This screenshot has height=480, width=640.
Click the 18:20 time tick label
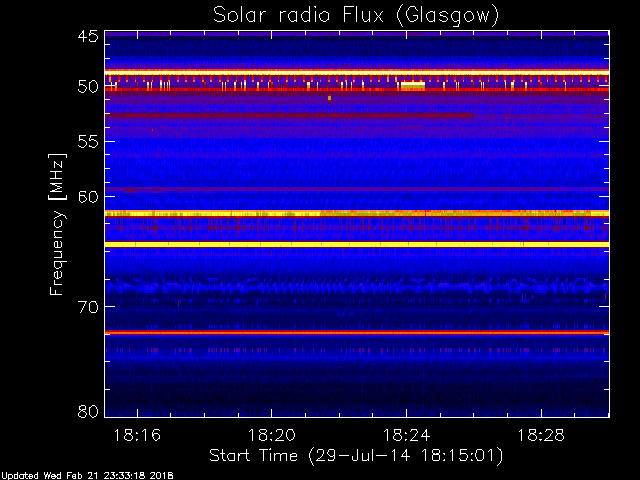(x=272, y=435)
